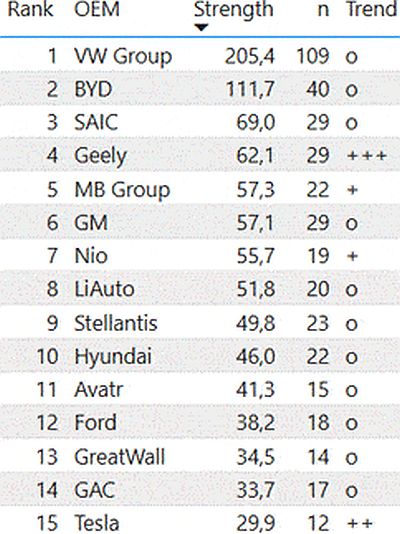Click the Rank column header
The height and width of the screenshot is (534, 400).
click(30, 9)
